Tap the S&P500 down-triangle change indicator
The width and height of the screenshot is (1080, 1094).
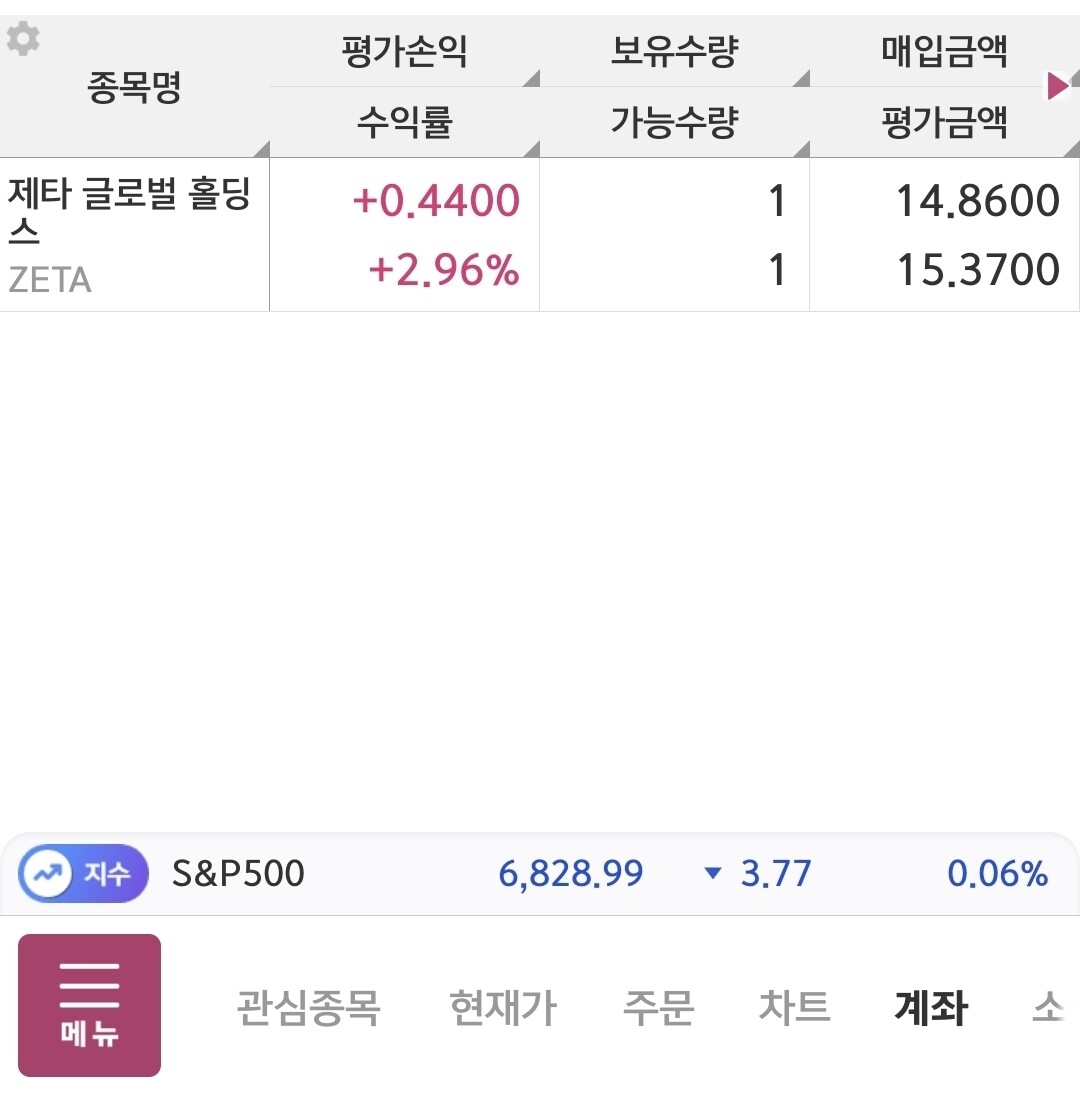(x=713, y=874)
